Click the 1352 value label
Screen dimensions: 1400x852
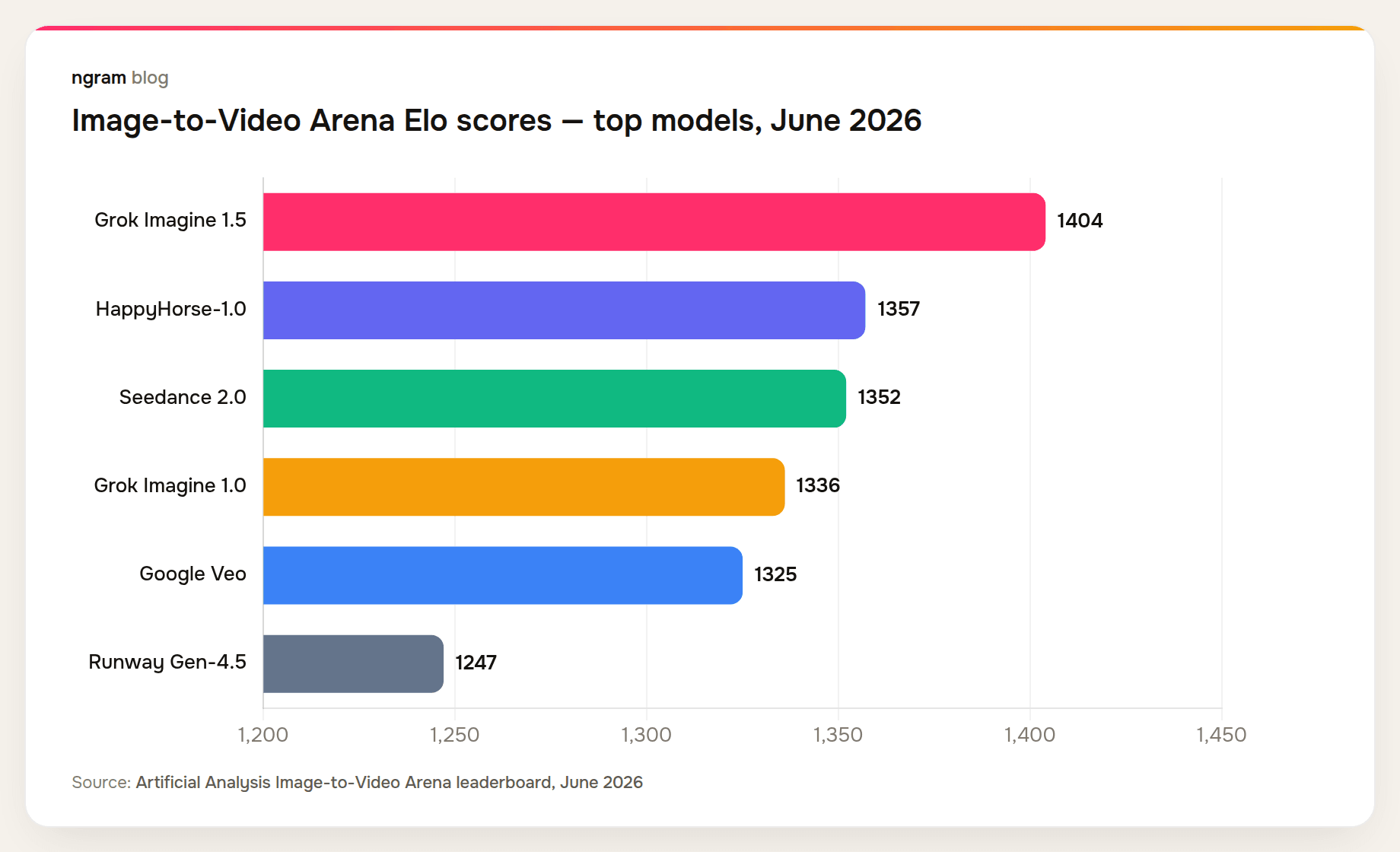point(879,397)
